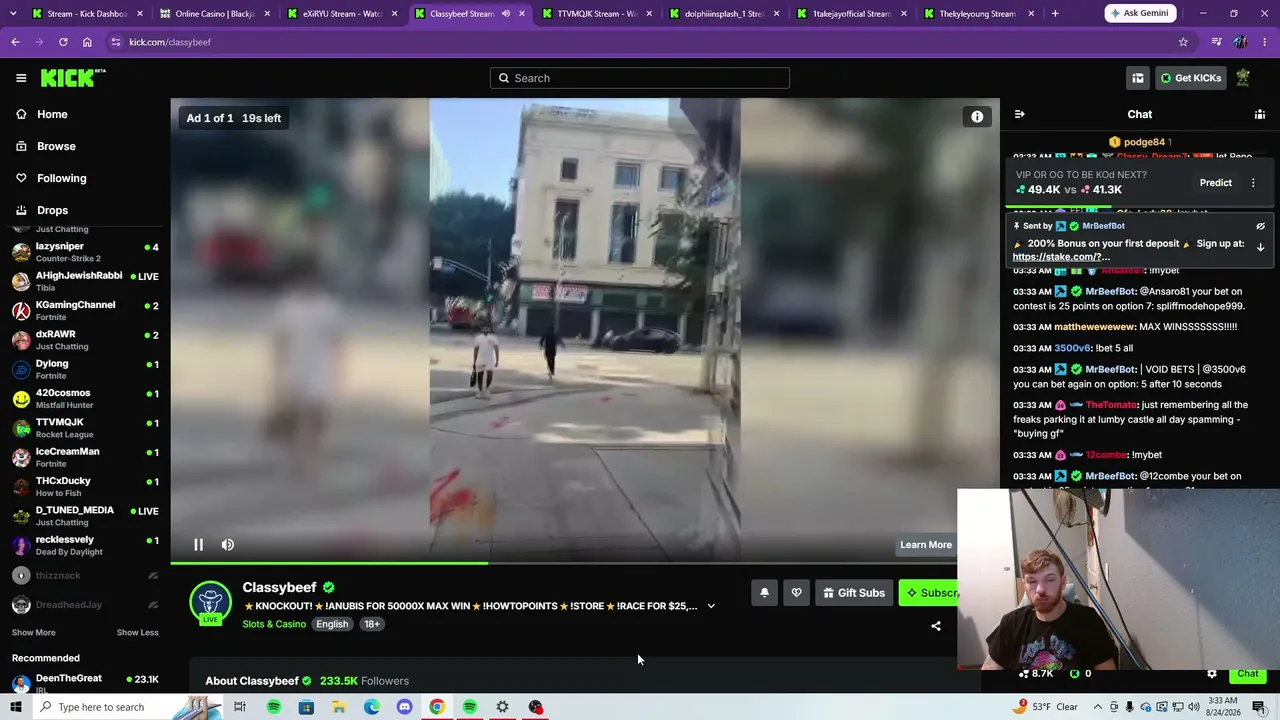This screenshot has height=720, width=1280.
Task: Open AHighJewishRabbi channel in sidebar
Action: pyautogui.click(x=85, y=281)
